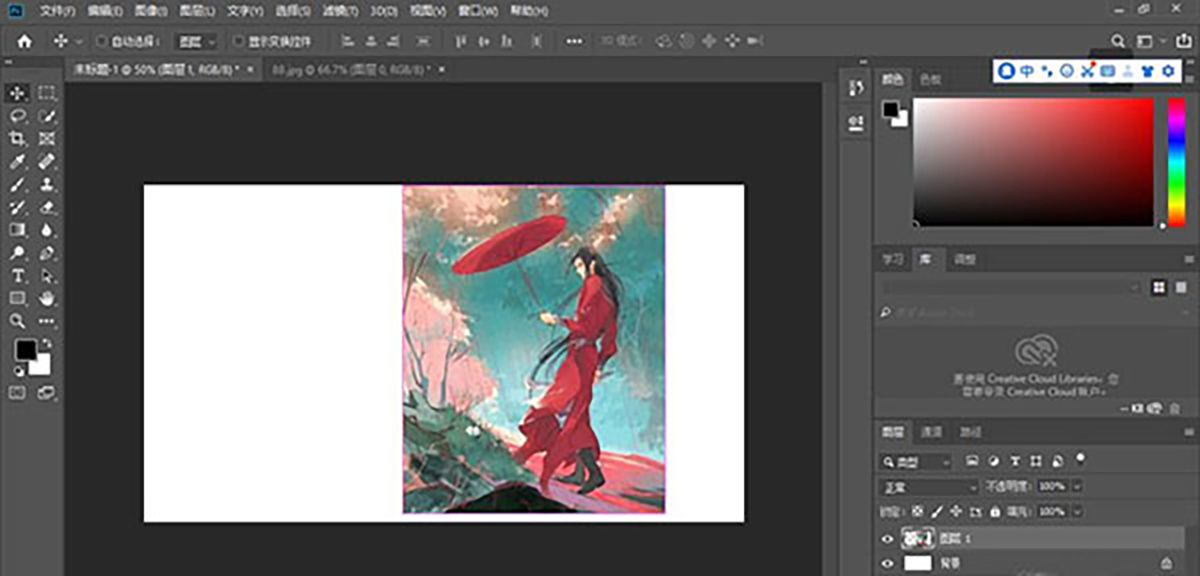The width and height of the screenshot is (1200, 576).
Task: Click the foreground color swatch in toolbox
Action: (25, 350)
